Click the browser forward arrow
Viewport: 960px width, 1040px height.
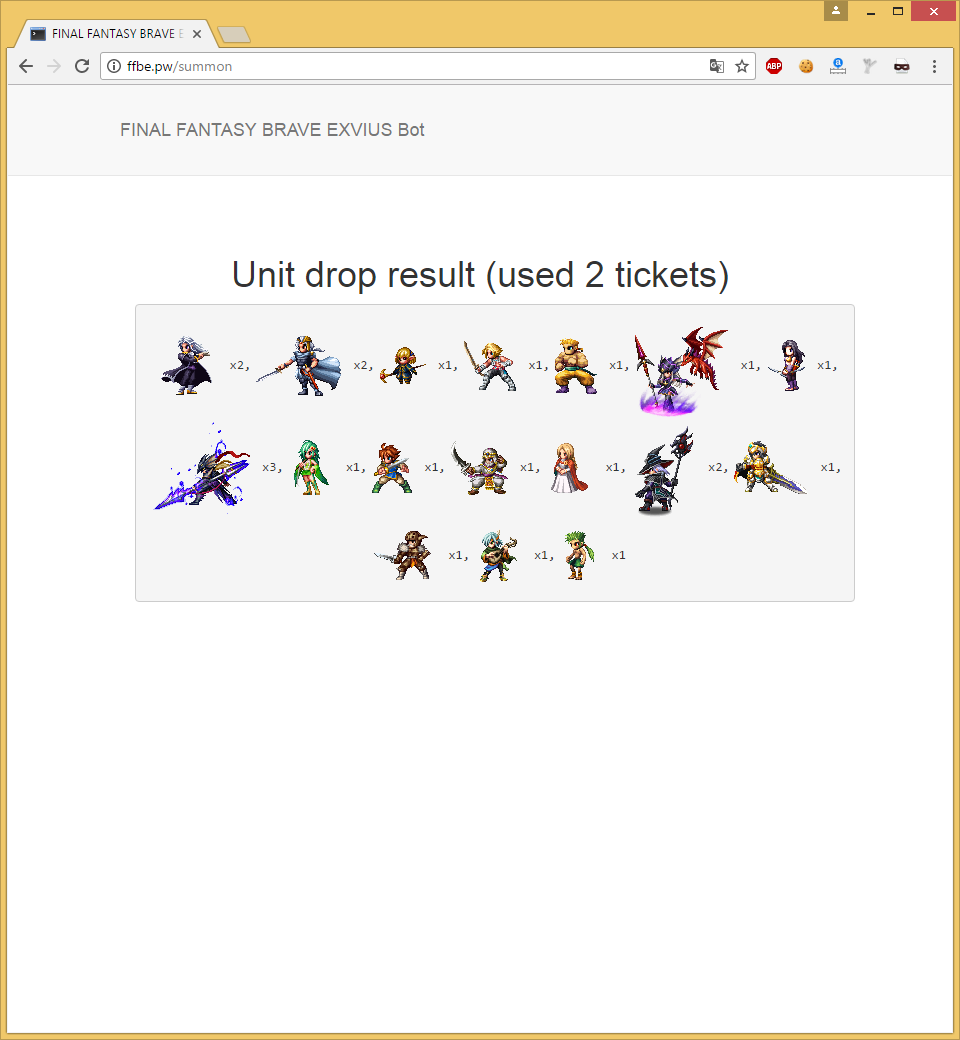coord(54,66)
